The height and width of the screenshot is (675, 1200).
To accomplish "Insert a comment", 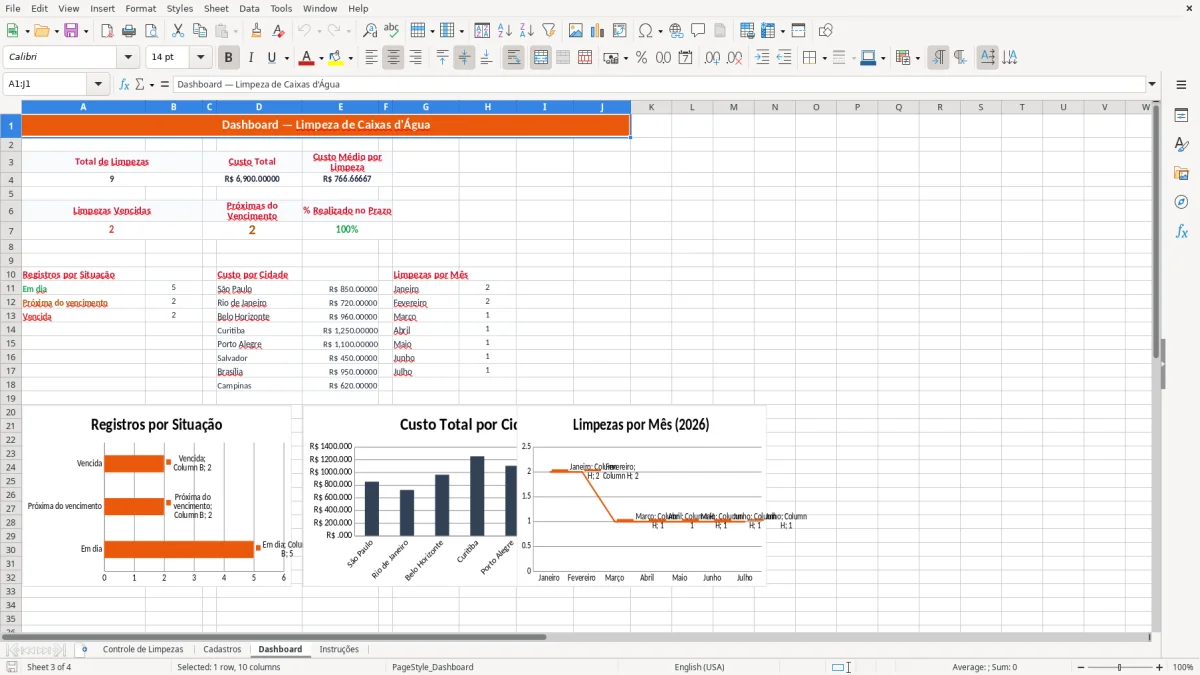I will pyautogui.click(x=698, y=31).
